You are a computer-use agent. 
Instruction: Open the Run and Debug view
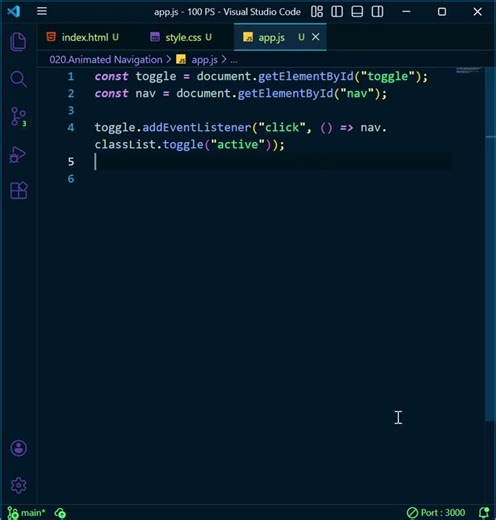[18, 155]
